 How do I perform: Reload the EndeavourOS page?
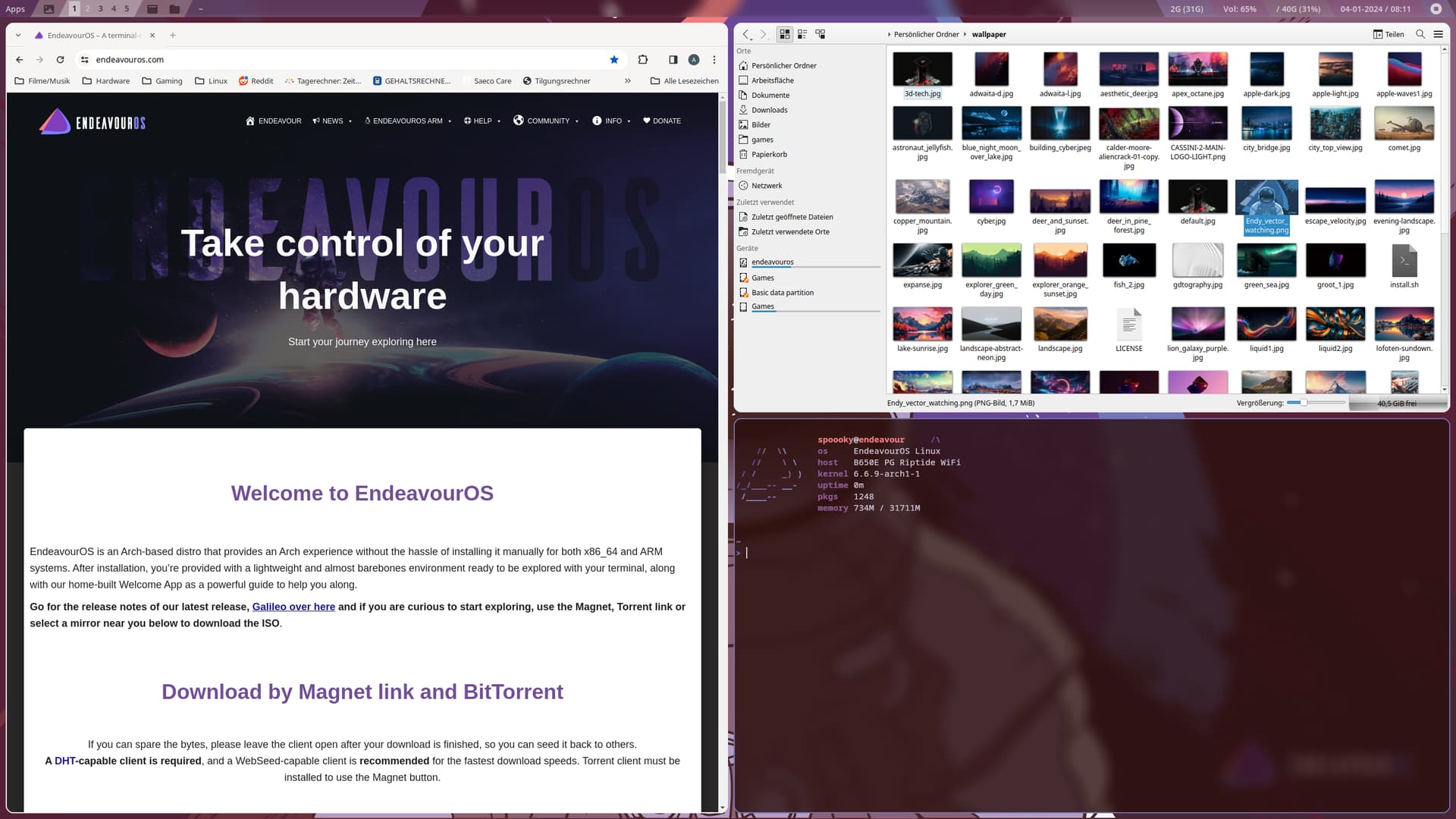pos(60,59)
